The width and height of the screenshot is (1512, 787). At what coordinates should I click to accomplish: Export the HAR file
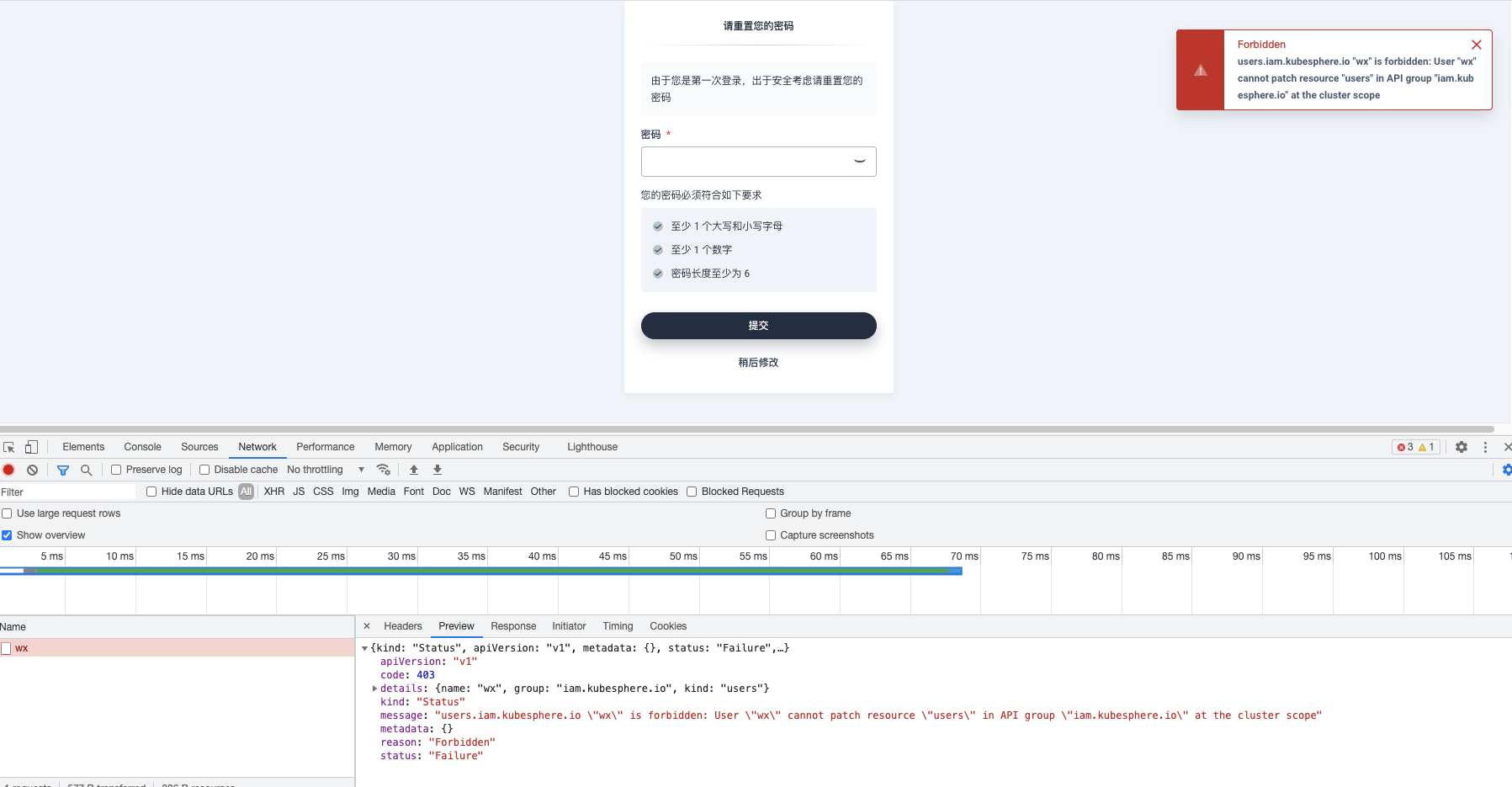point(438,470)
